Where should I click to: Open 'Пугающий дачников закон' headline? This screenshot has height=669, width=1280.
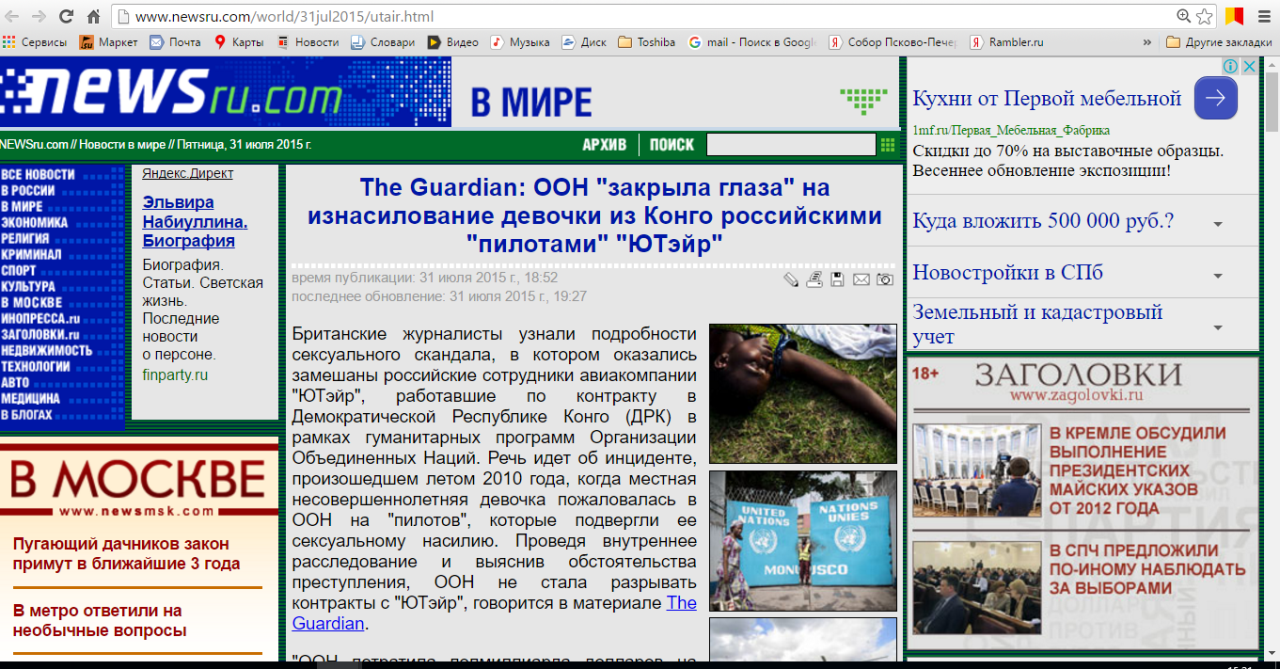[127, 554]
